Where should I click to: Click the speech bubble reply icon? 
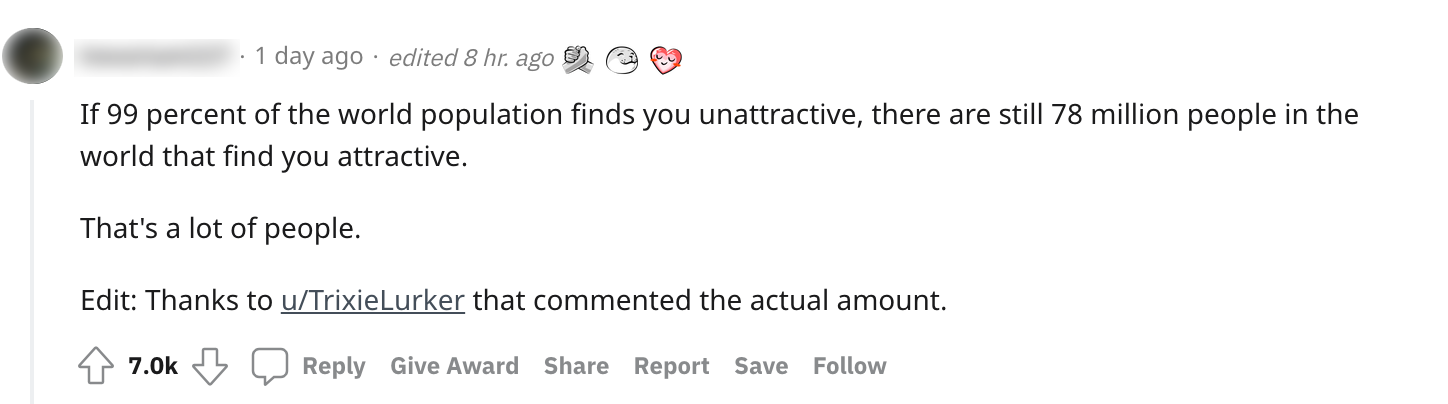(x=269, y=367)
